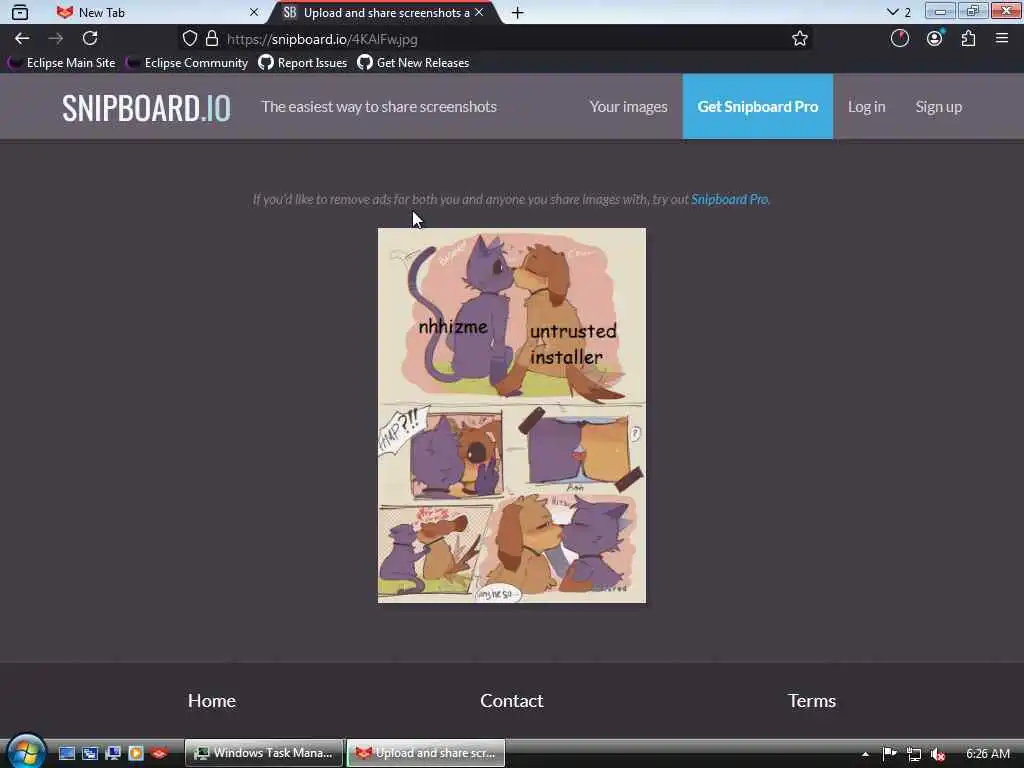Click the uploaded comic image

(x=512, y=415)
